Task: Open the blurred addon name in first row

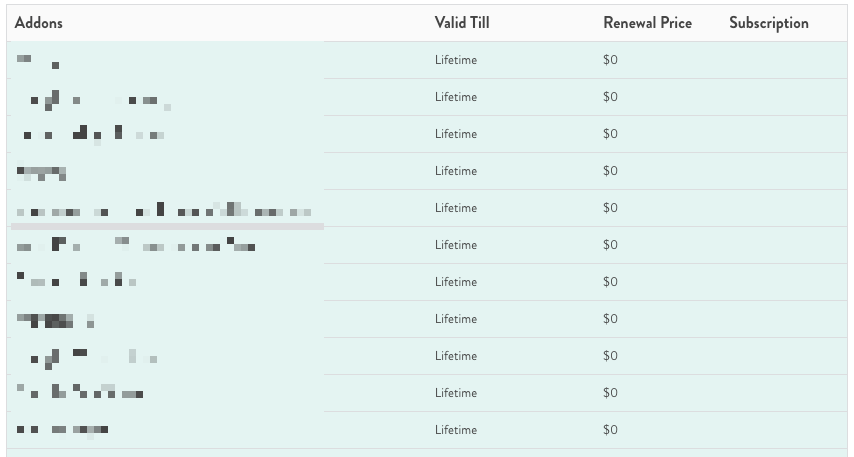Action: pyautogui.click(x=38, y=61)
